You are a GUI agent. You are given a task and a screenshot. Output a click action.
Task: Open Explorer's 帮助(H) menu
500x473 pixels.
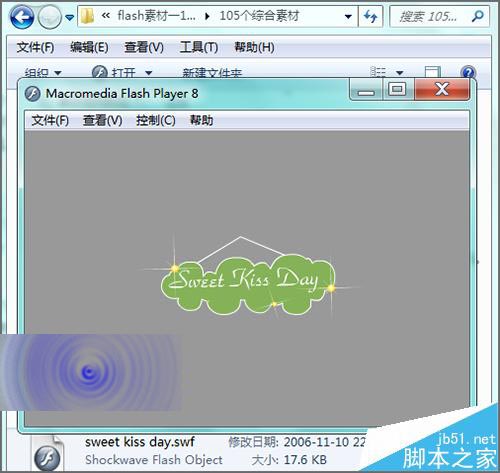(x=254, y=47)
